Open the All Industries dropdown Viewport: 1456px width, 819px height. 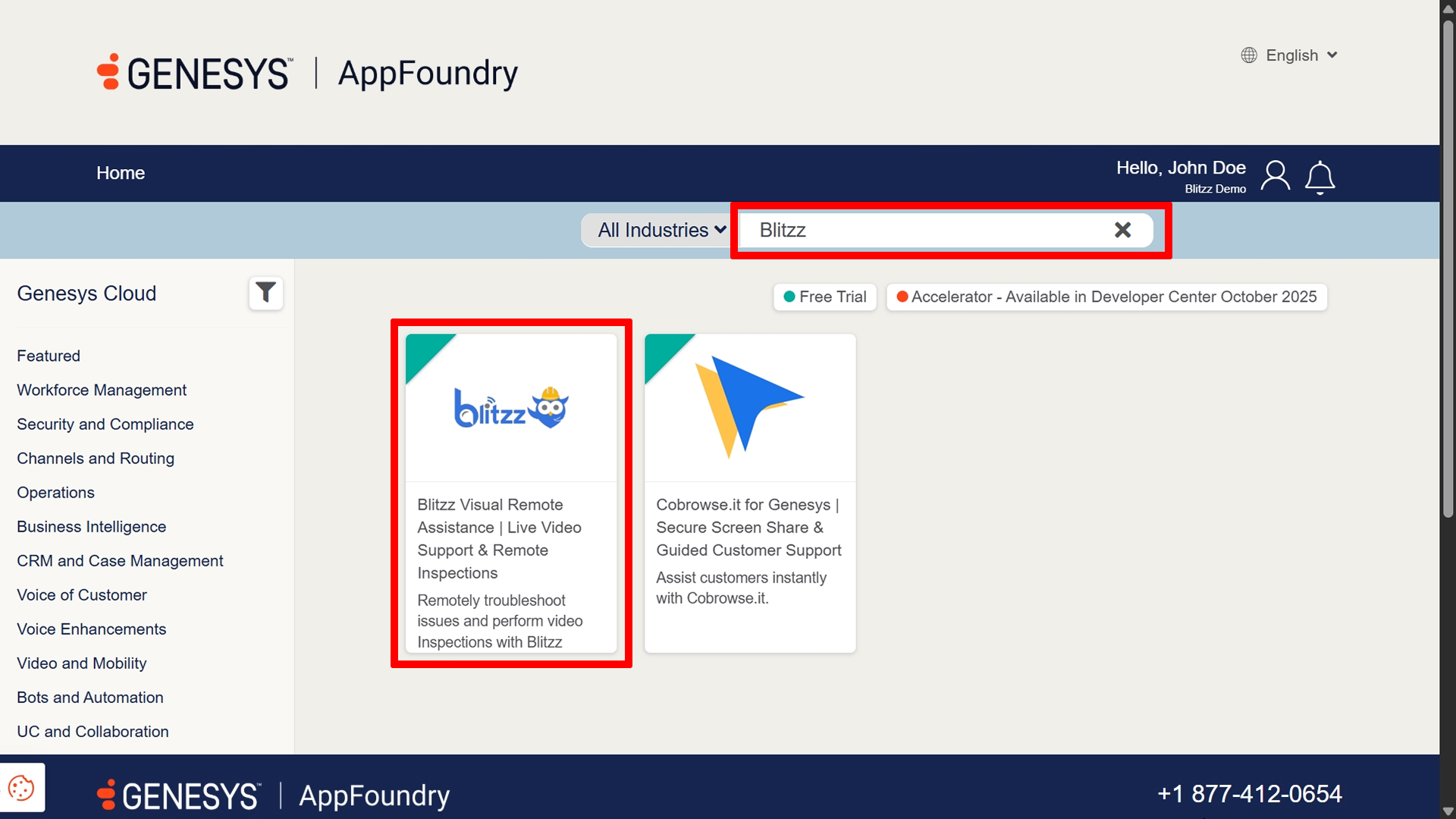(661, 230)
